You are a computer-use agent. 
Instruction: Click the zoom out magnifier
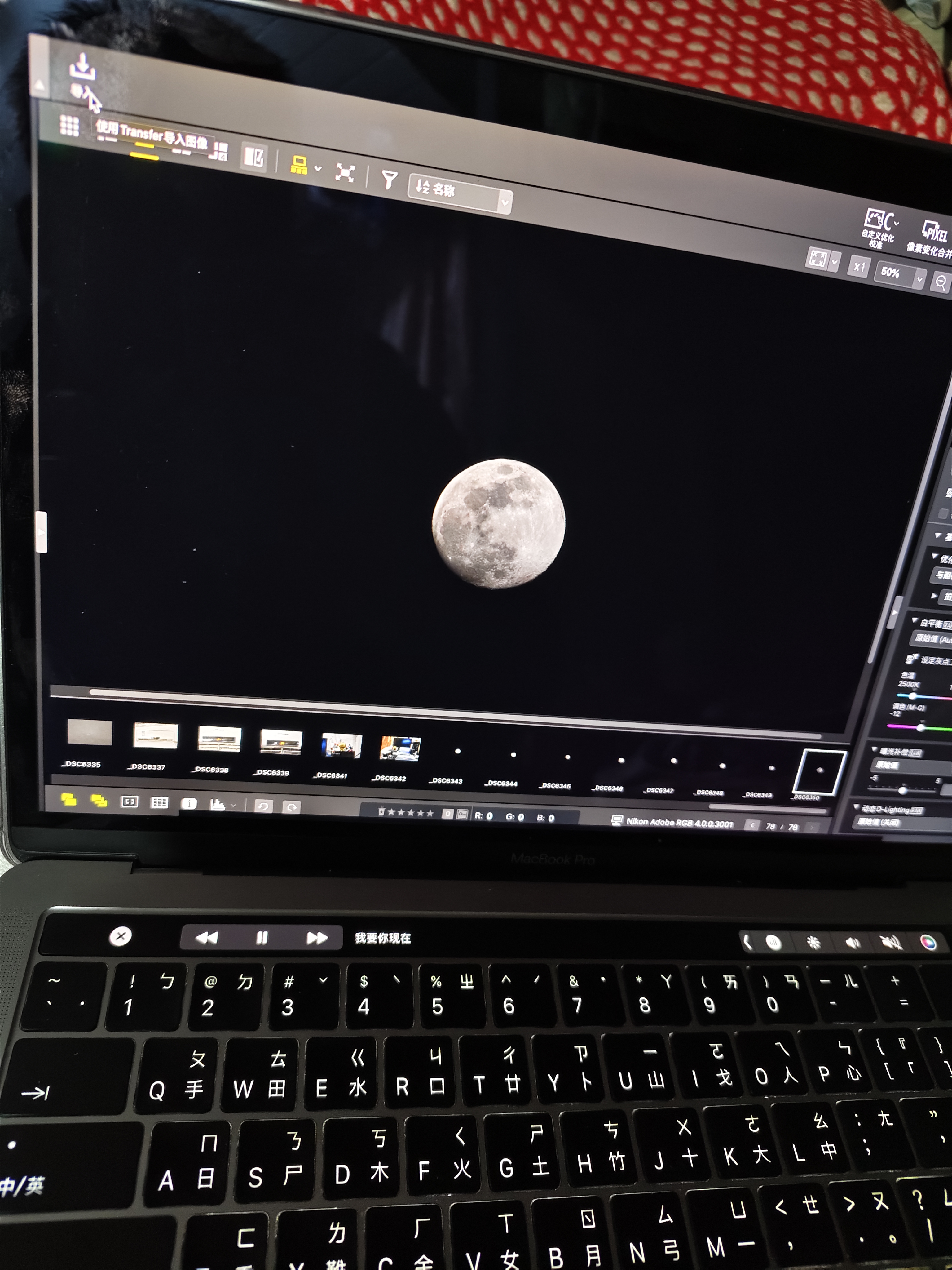[940, 282]
